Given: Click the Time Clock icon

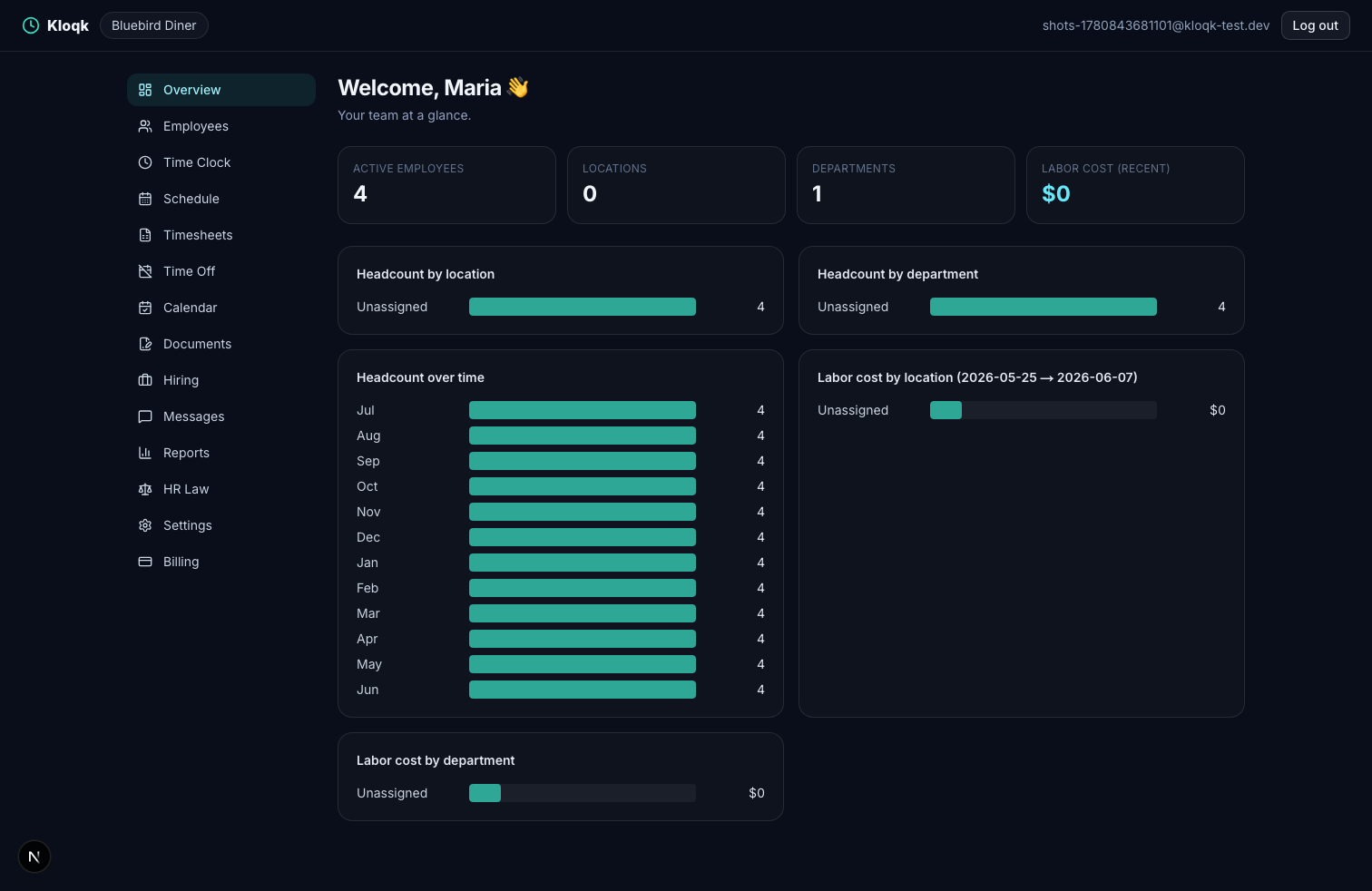Looking at the screenshot, I should coord(145,162).
